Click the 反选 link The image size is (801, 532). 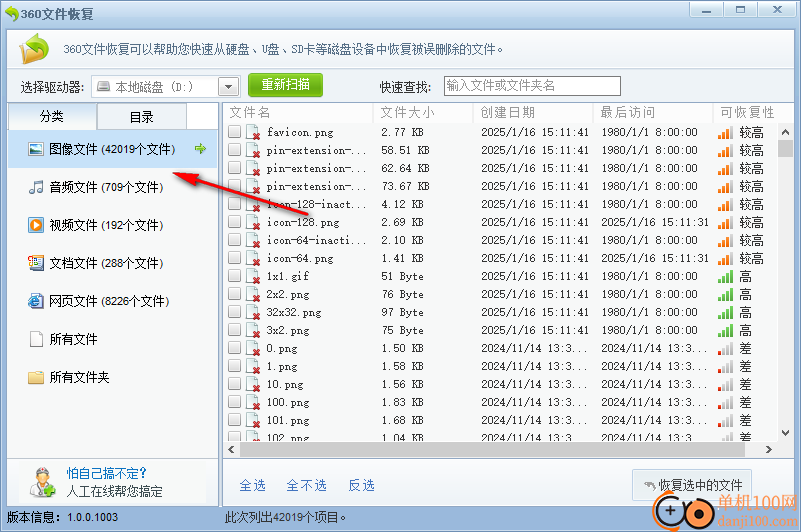tap(362, 485)
